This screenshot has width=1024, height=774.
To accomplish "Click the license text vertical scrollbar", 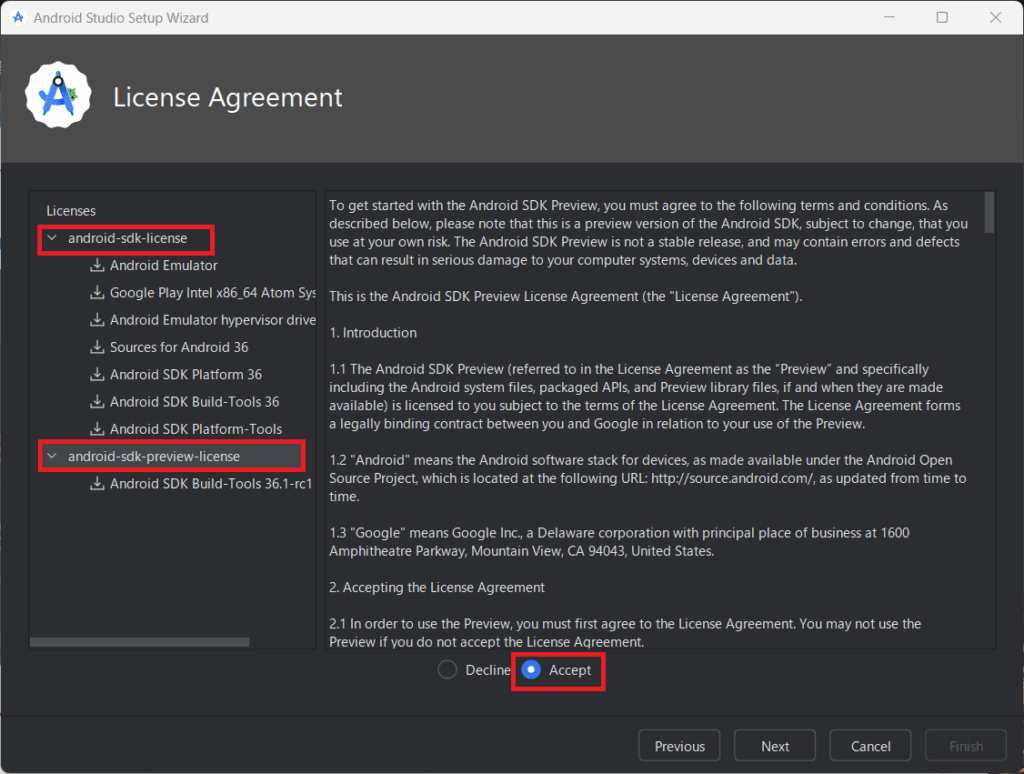I will (989, 212).
